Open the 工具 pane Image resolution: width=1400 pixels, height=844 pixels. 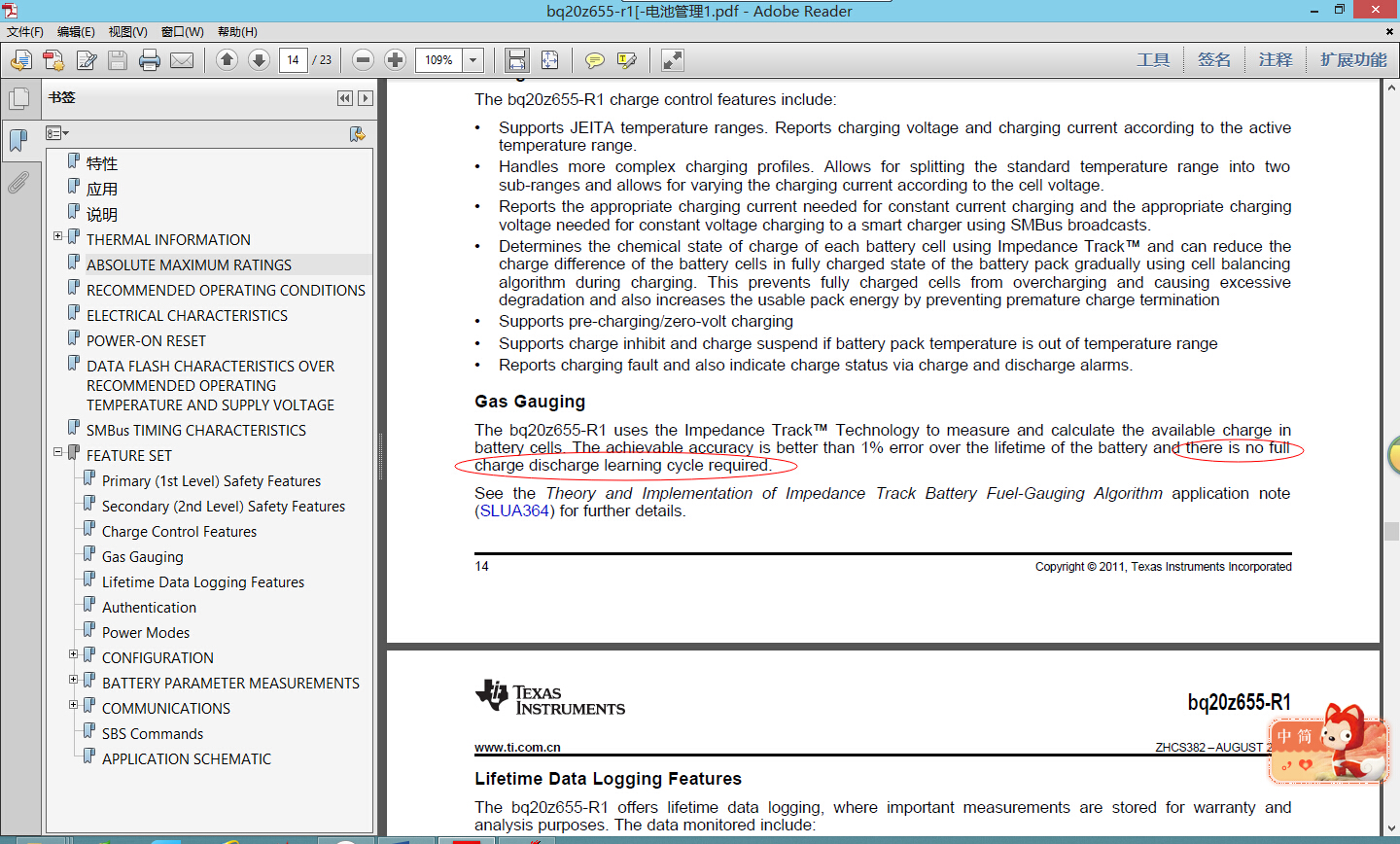(x=1154, y=60)
